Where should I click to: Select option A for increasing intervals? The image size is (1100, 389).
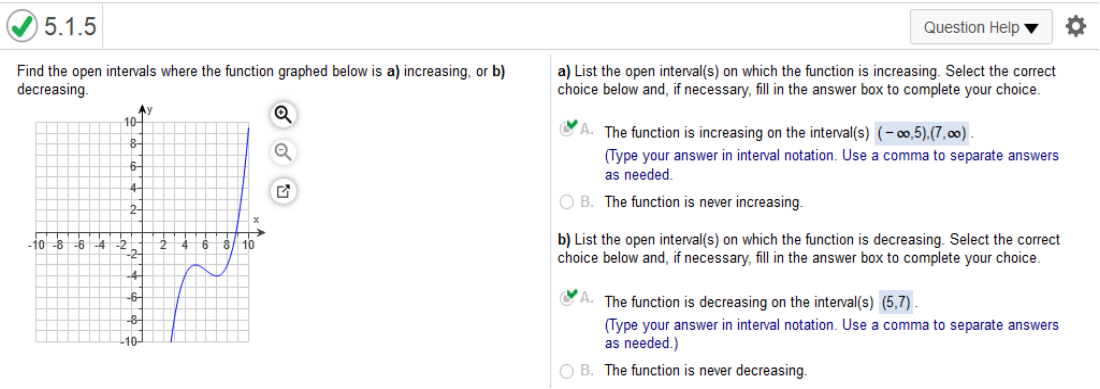[x=568, y=129]
